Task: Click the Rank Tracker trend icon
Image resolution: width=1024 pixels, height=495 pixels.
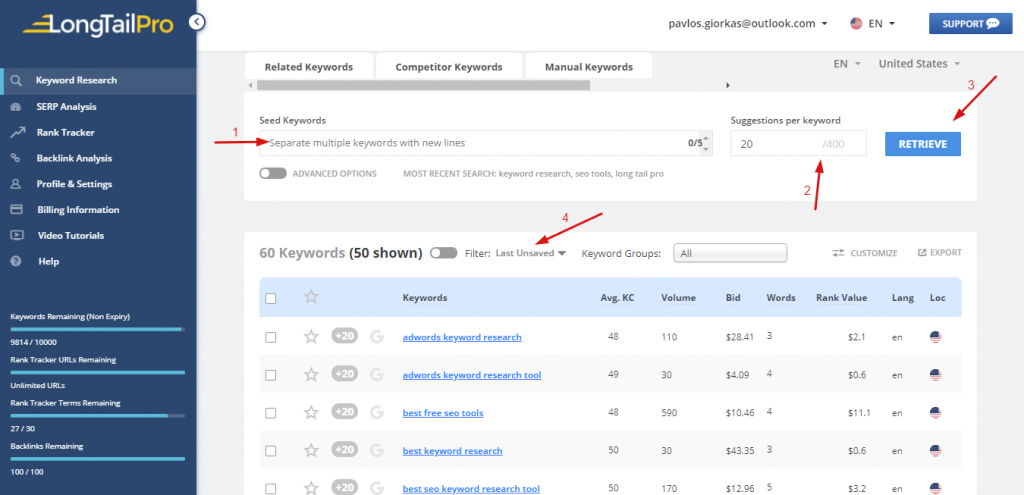Action: pyautogui.click(x=17, y=133)
